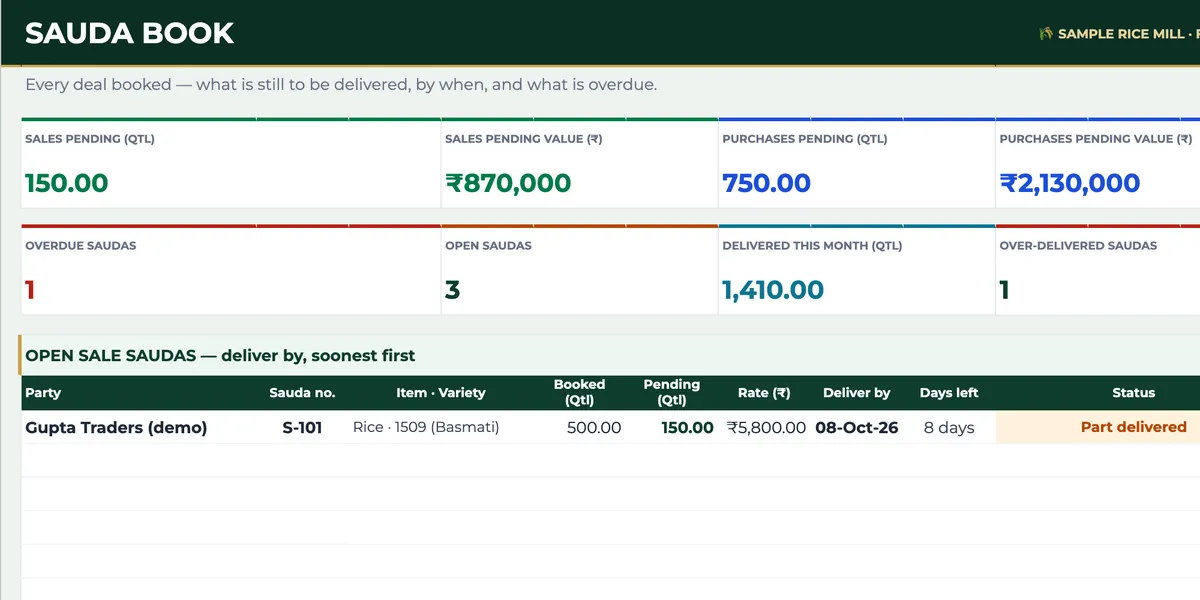1200x600 pixels.
Task: Click the Status column header
Action: (x=1134, y=393)
